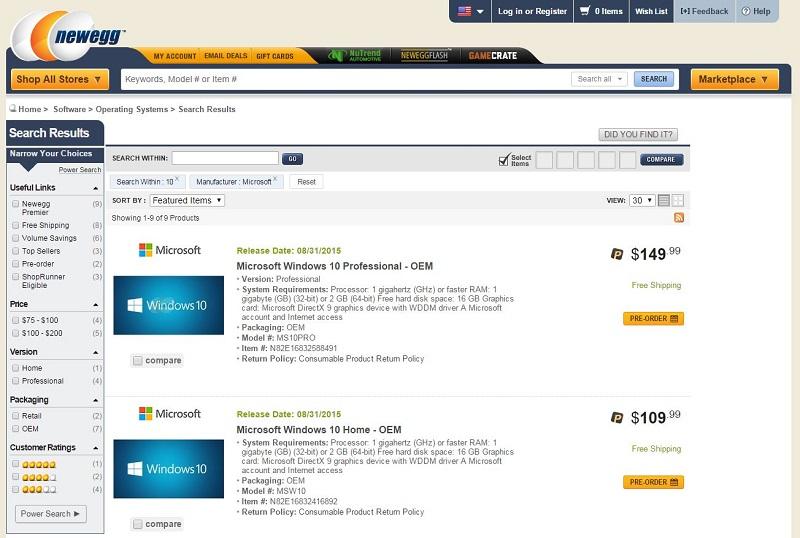
Task: Click Log in or Register
Action: point(532,11)
